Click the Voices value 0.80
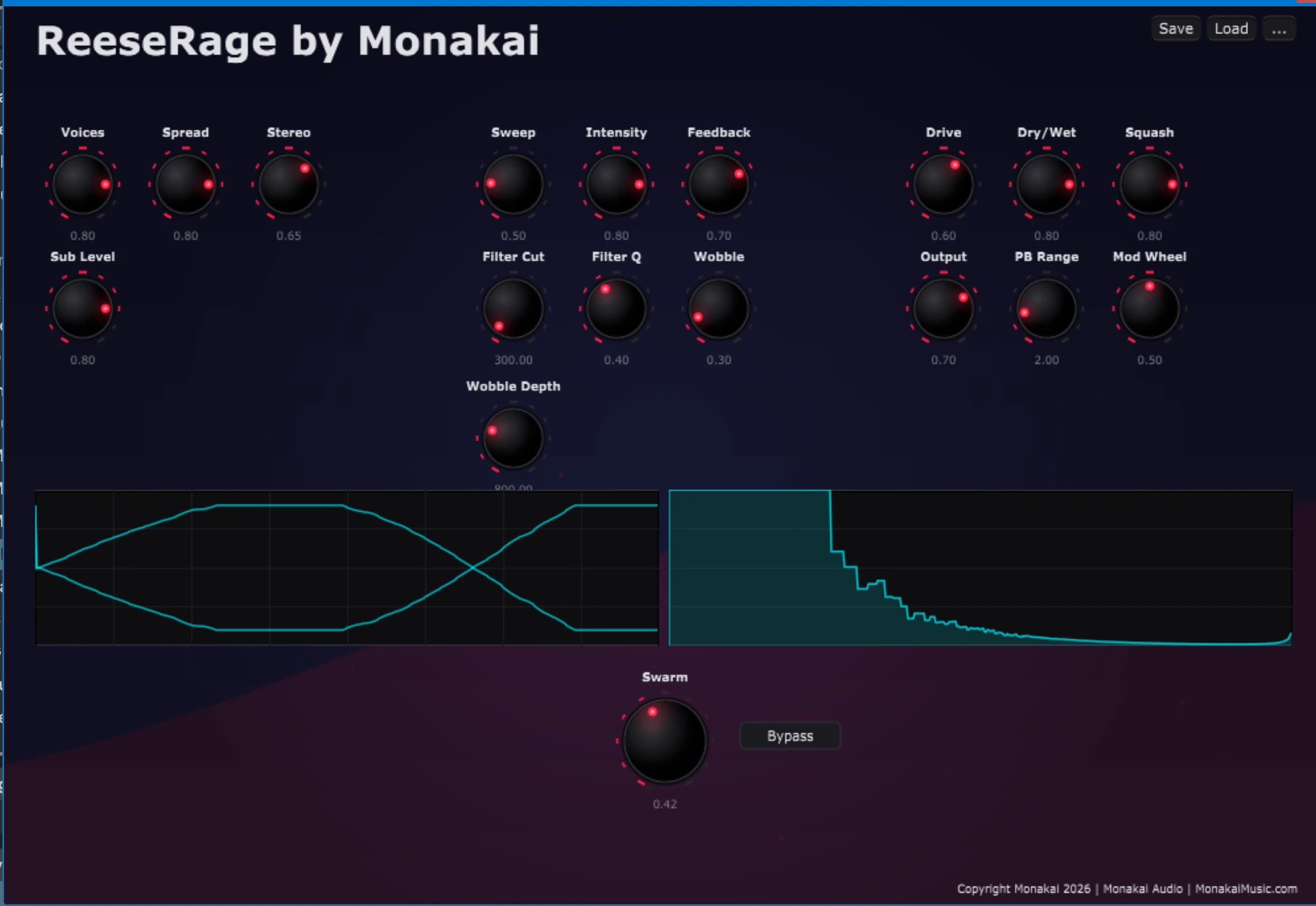Screen dimensions: 1316x906 pyautogui.click(x=83, y=236)
